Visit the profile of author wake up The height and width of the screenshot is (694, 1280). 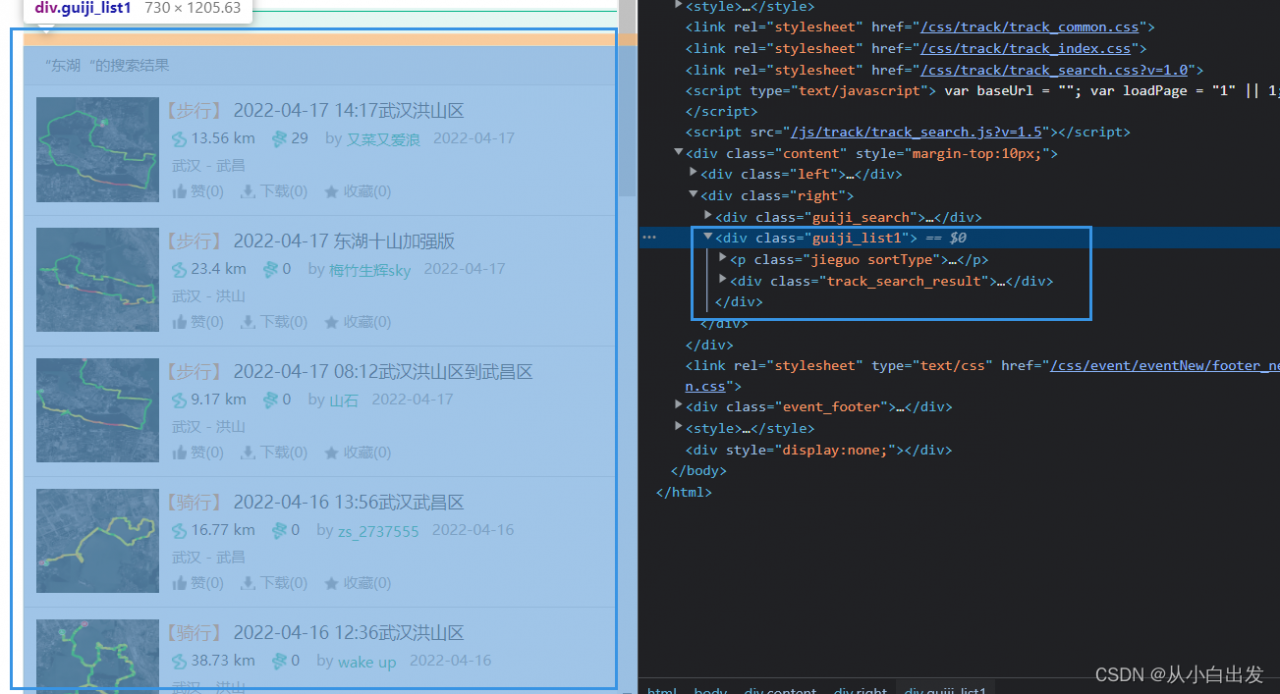coord(367,661)
